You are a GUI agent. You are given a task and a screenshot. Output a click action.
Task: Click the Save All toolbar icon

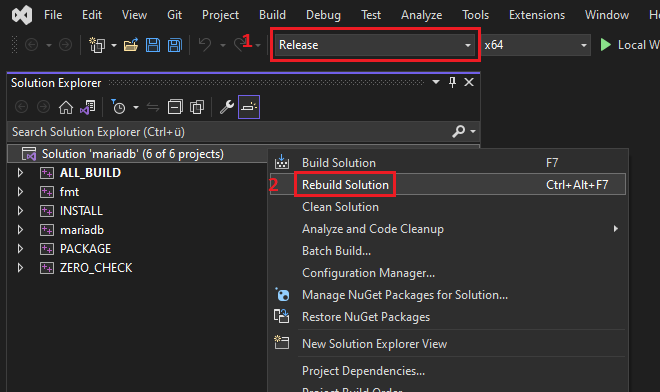(175, 45)
